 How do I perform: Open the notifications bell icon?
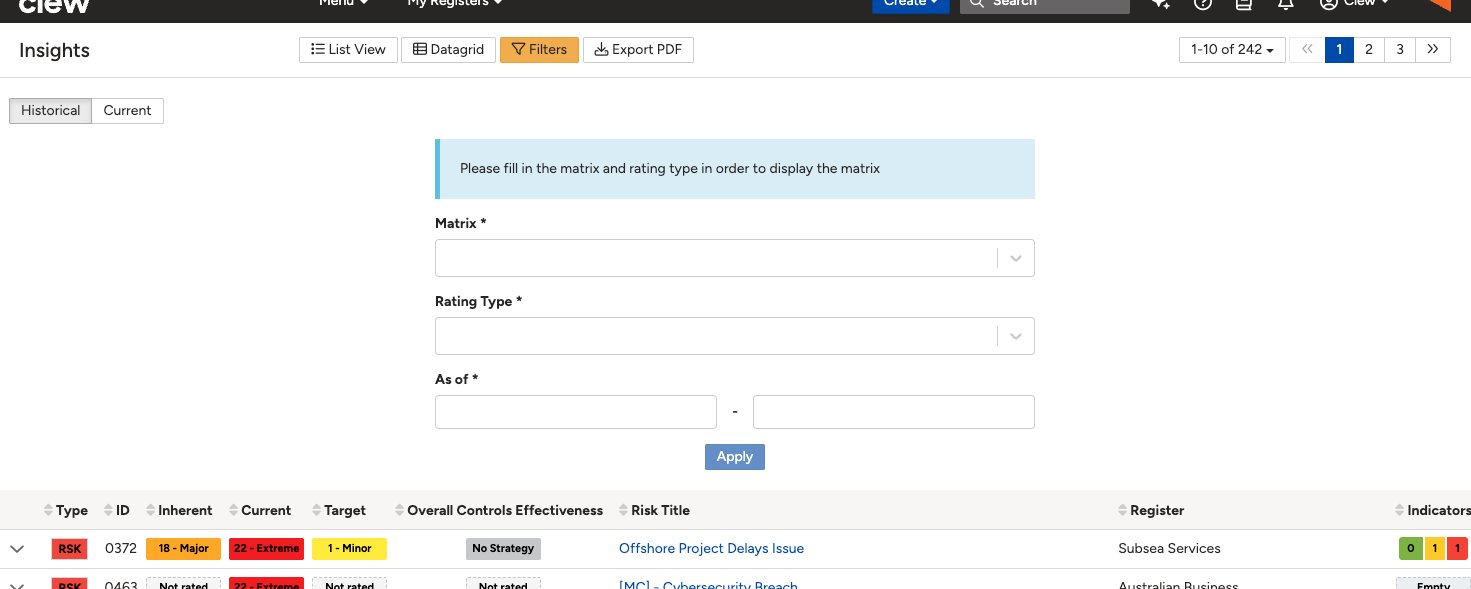pos(1286,3)
